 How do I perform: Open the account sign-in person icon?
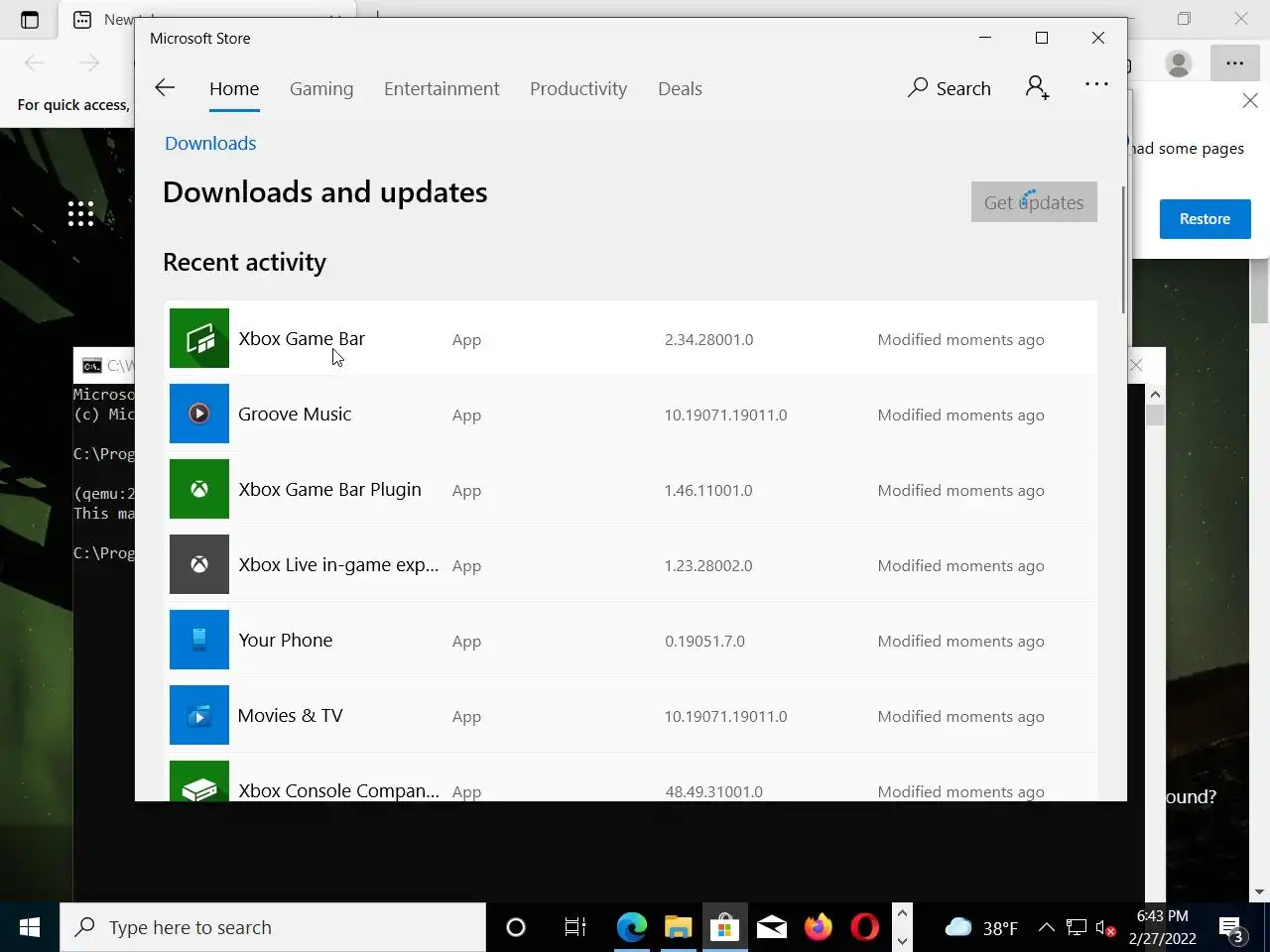coord(1037,88)
